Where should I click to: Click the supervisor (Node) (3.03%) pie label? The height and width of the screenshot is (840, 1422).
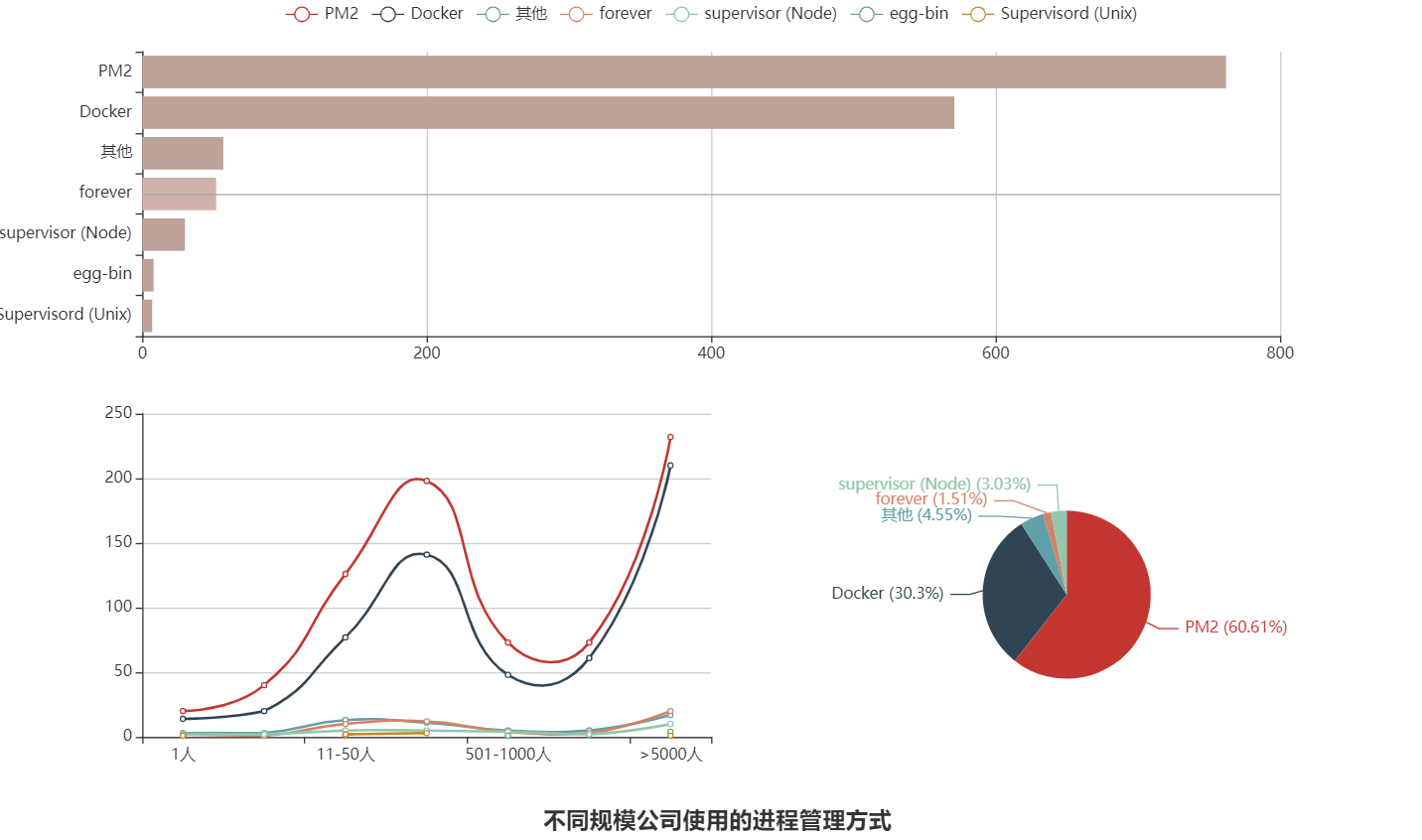[x=934, y=485]
